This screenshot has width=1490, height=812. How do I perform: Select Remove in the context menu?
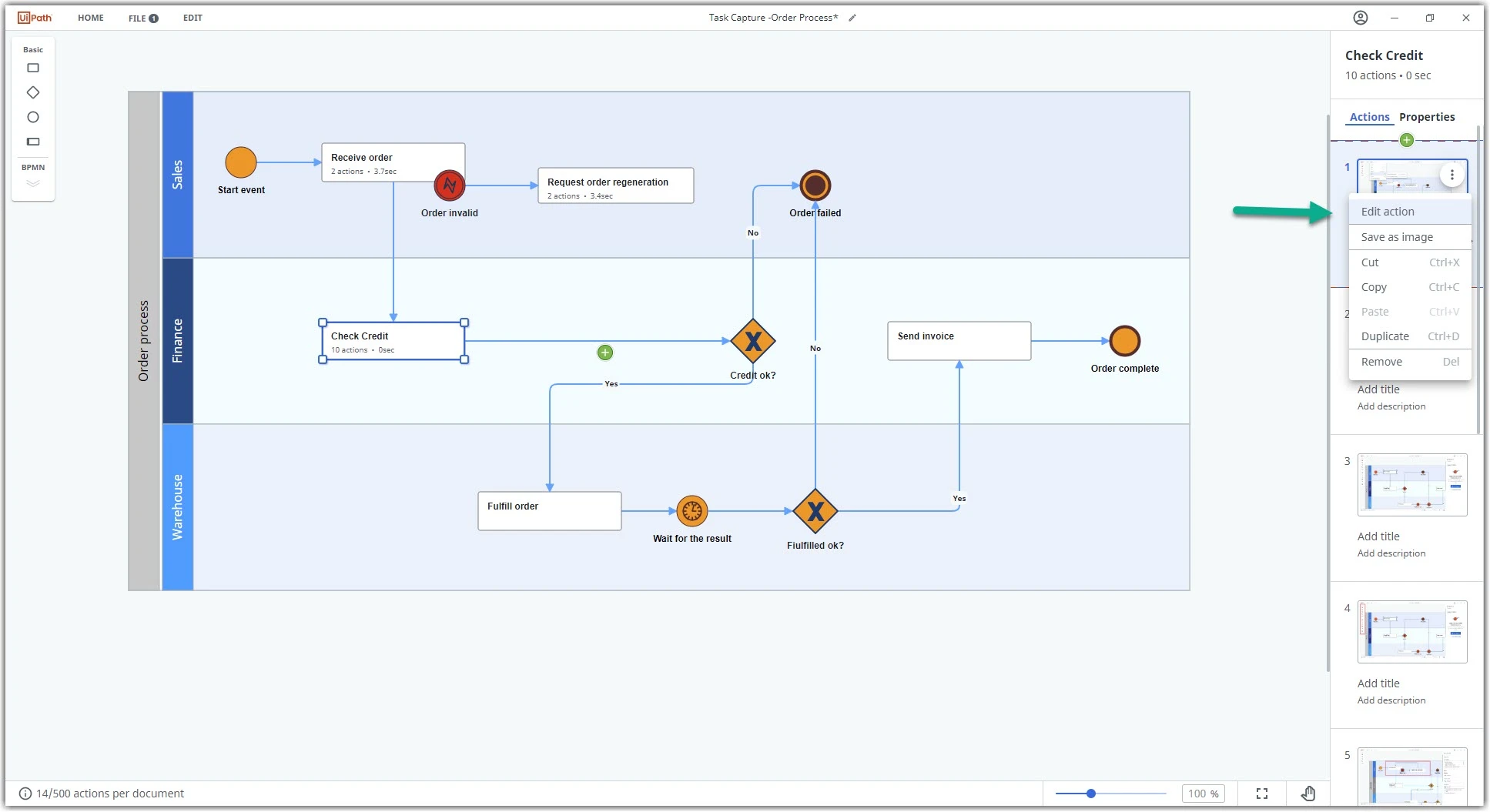1410,362
